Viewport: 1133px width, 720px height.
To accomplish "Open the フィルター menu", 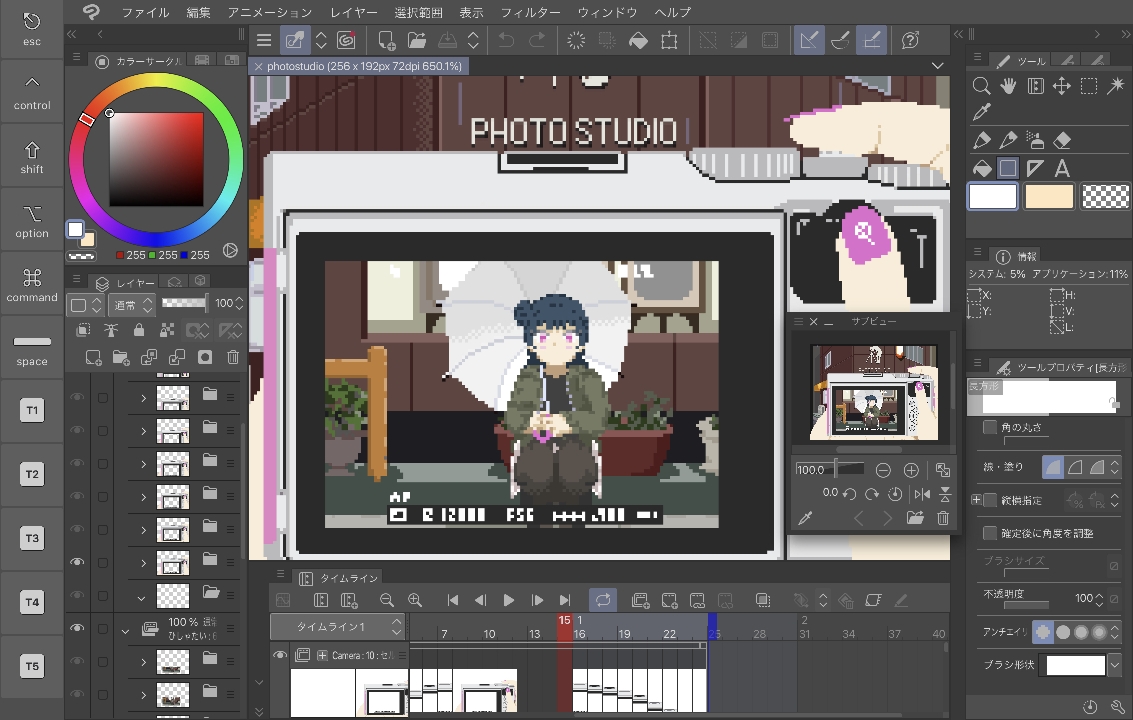I will tap(530, 12).
